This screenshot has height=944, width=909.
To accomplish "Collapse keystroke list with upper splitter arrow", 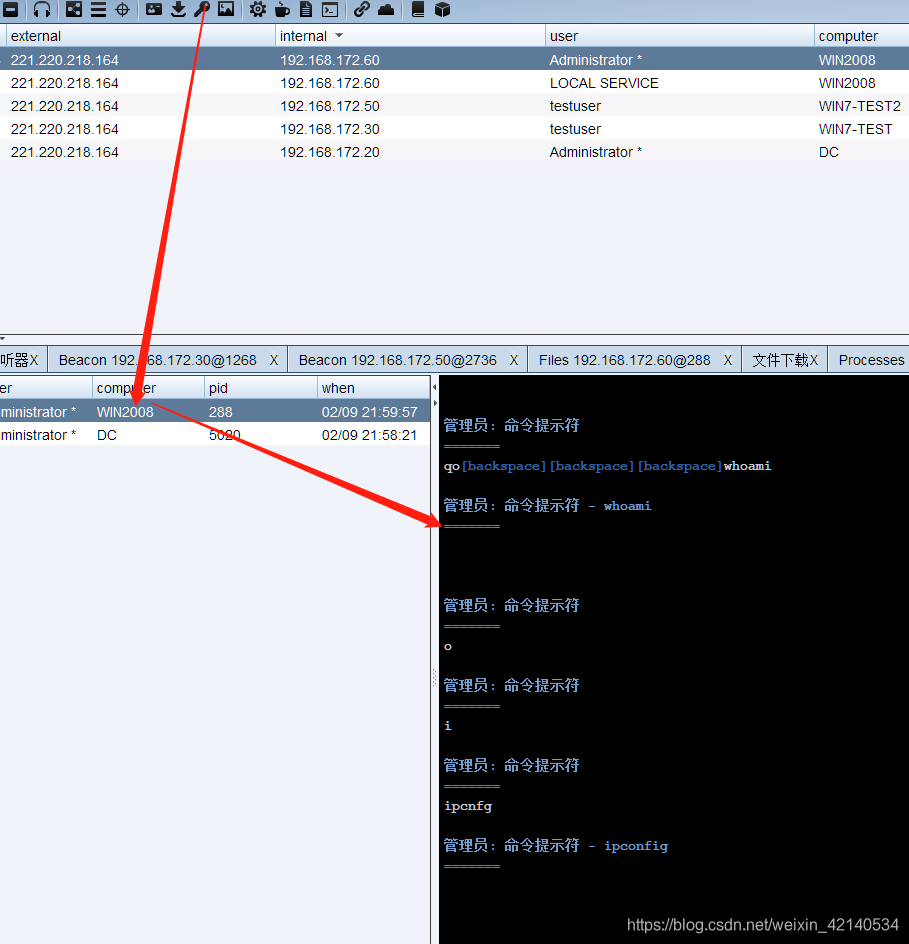I will (435, 387).
